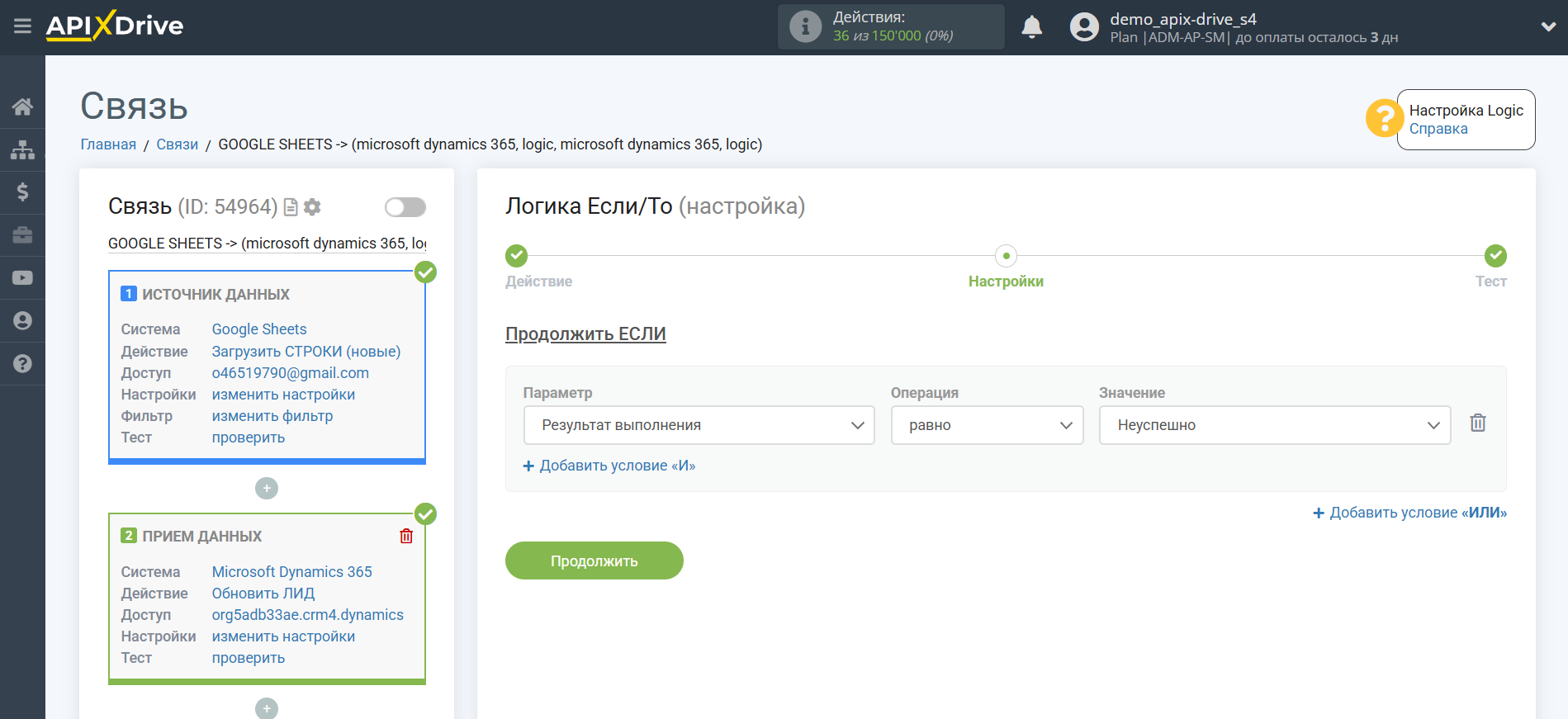The width and height of the screenshot is (1568, 719).
Task: Go to the Настройки step
Action: (1006, 256)
